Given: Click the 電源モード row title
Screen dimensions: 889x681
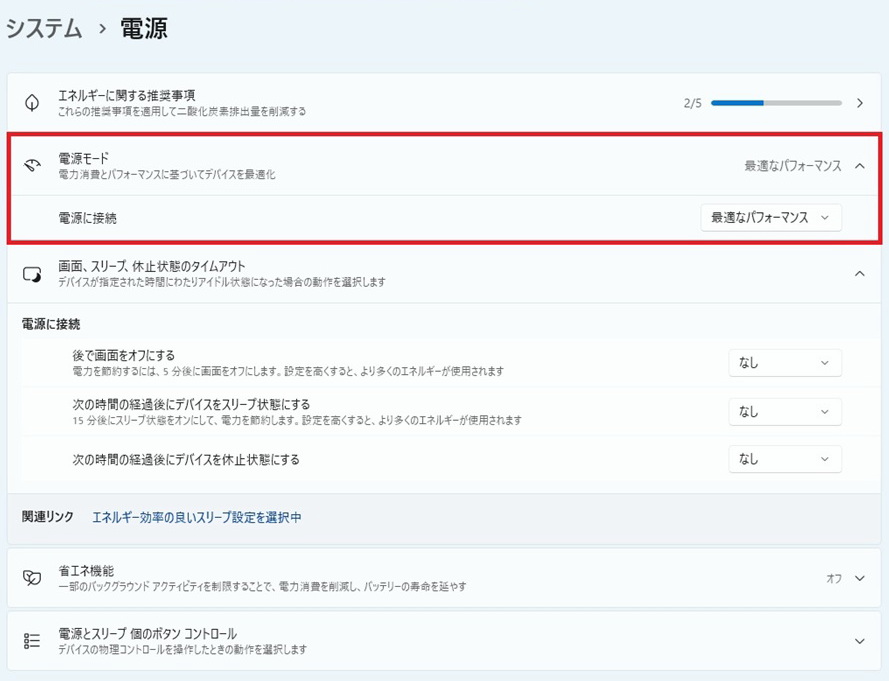Looking at the screenshot, I should [x=84, y=158].
